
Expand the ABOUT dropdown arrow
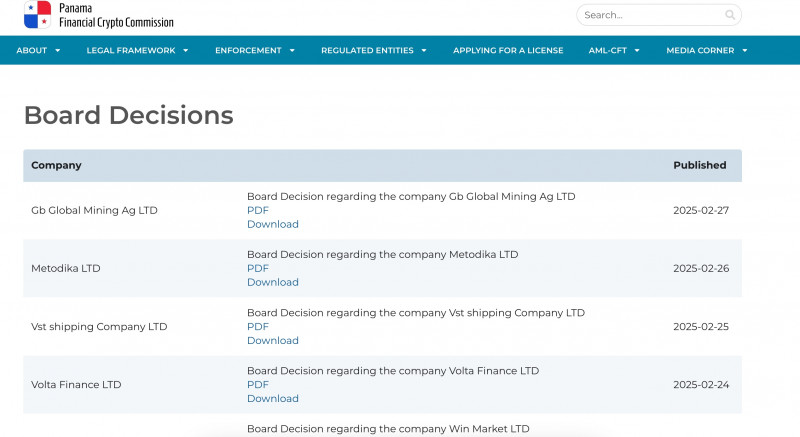58,50
